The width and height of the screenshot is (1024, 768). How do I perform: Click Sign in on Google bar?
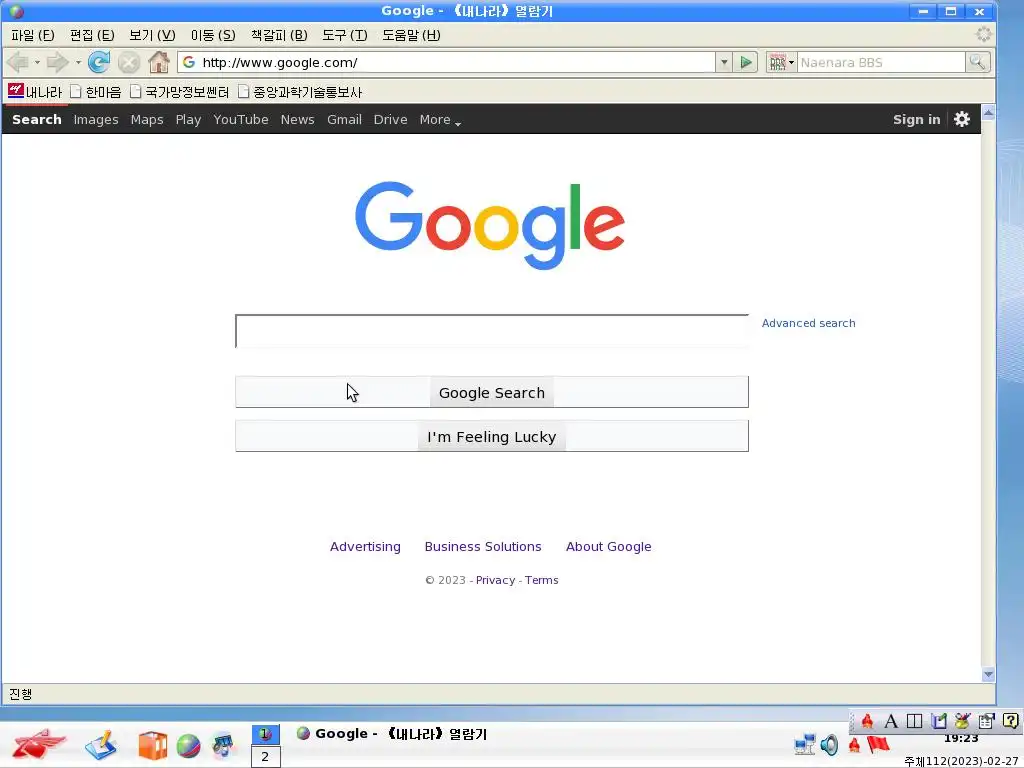(916, 120)
